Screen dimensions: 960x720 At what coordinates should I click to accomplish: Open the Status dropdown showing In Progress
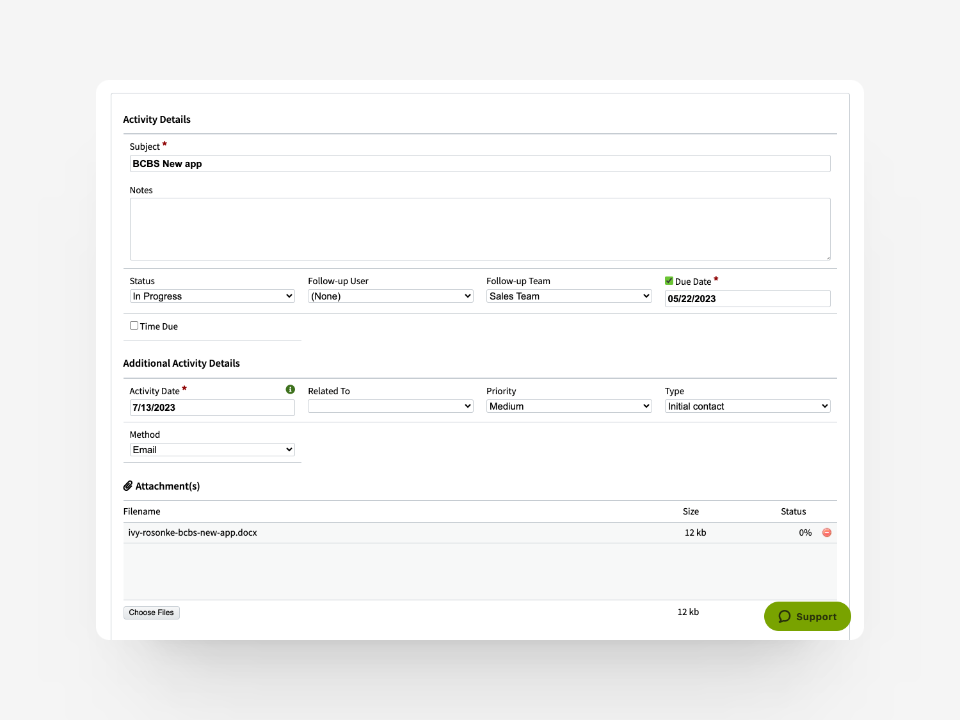tap(211, 296)
